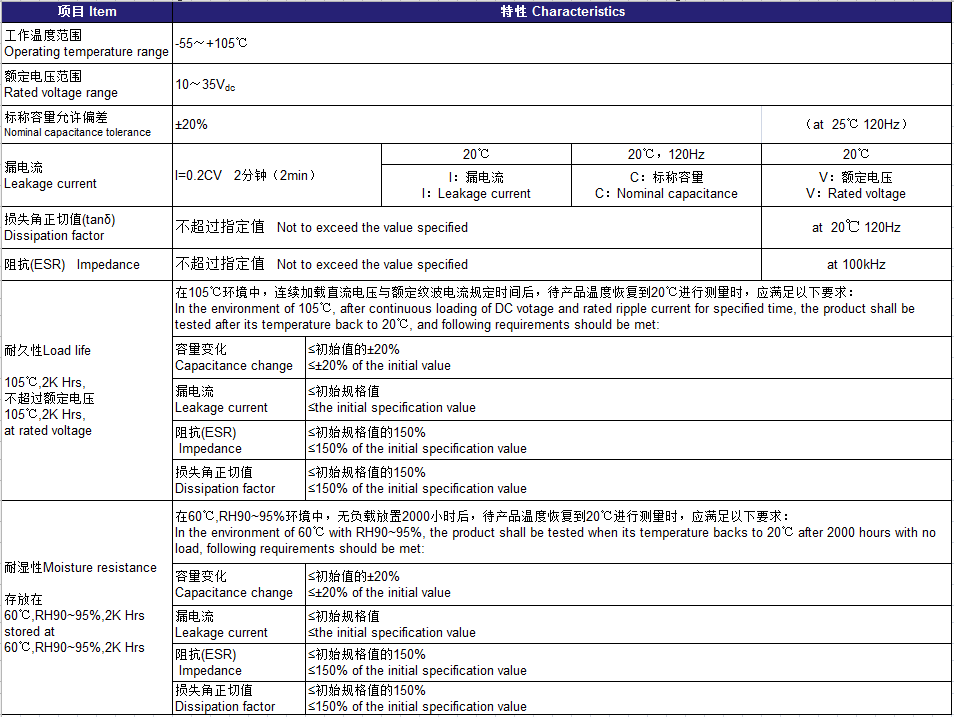The width and height of the screenshot is (954, 717).
Task: Click the "C: Nominal capacitance" definition cell
Action: (x=666, y=186)
